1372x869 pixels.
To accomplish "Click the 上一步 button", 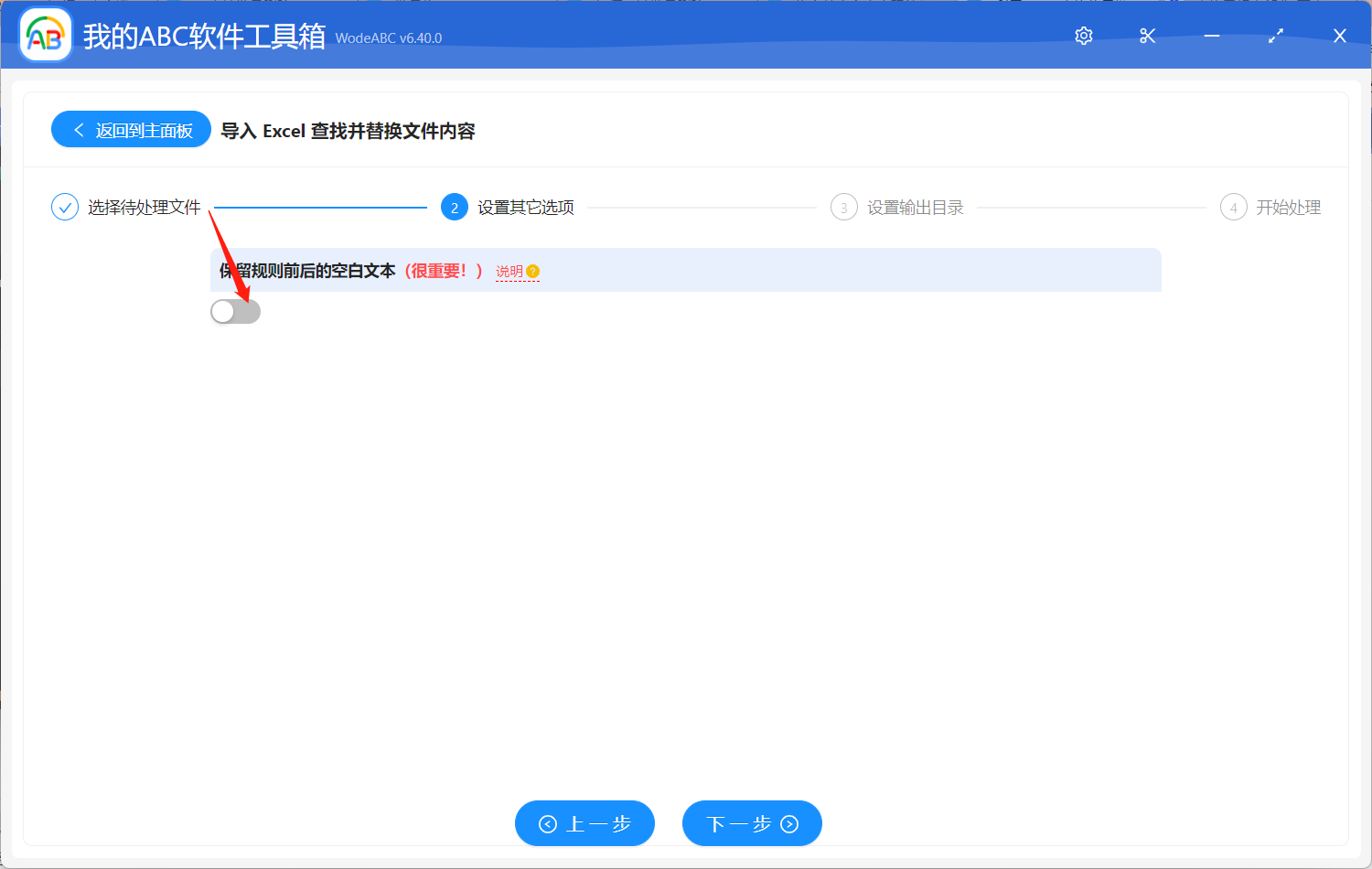I will click(x=584, y=823).
